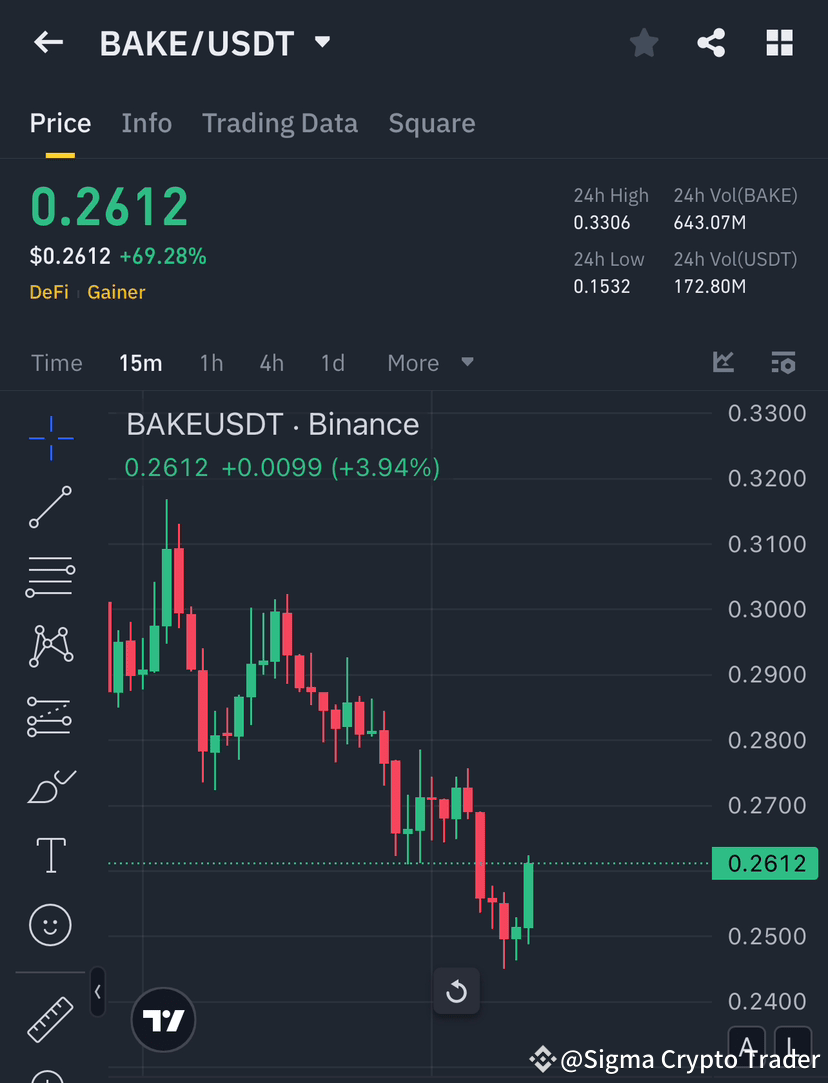Collapse the drawing tools sidebar

coord(97,991)
